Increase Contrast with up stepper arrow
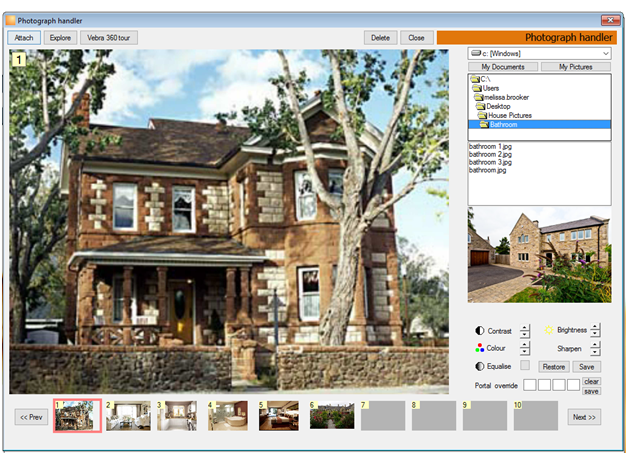Image resolution: width=629 pixels, height=455 pixels. (525, 327)
